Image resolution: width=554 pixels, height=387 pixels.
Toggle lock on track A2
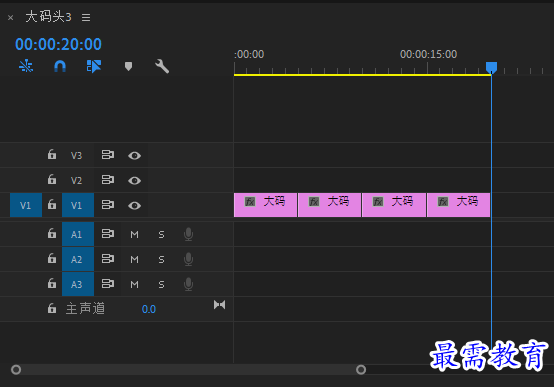[x=52, y=258]
